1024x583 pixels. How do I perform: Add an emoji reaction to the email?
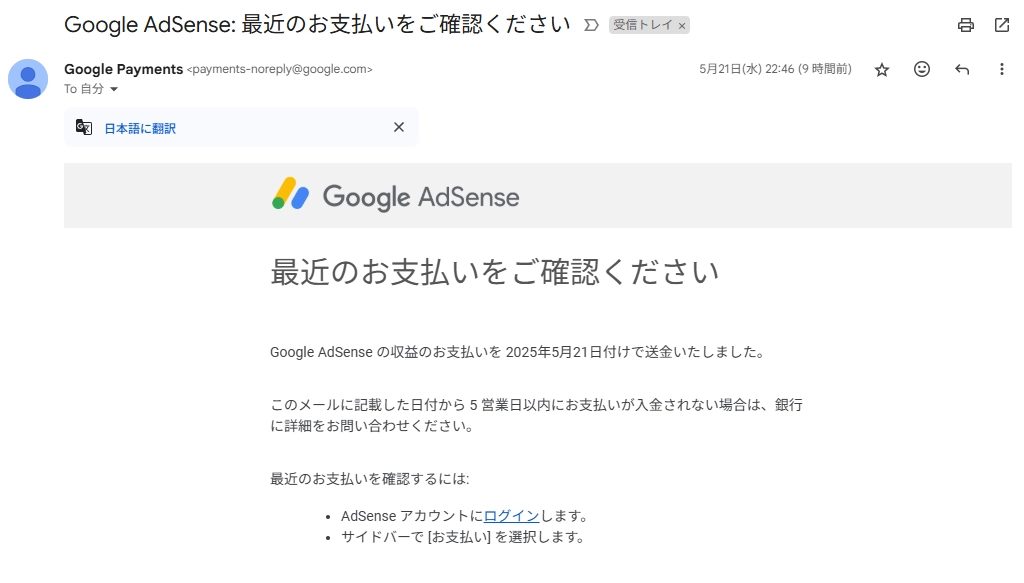pos(922,69)
